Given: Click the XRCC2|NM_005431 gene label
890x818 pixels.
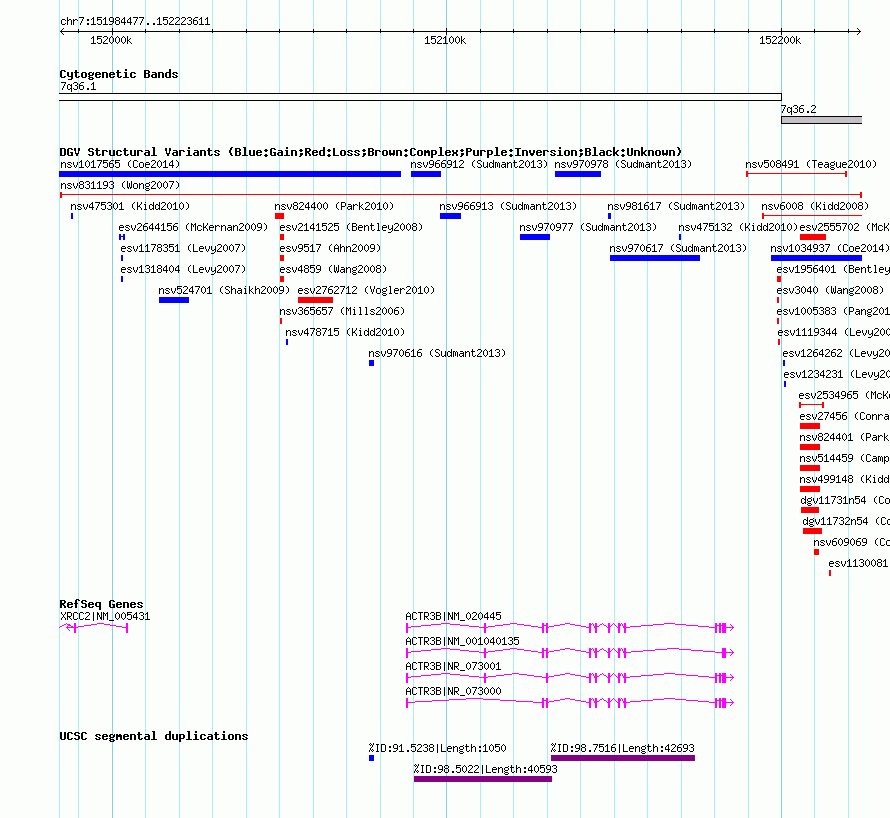Looking at the screenshot, I should [105, 616].
